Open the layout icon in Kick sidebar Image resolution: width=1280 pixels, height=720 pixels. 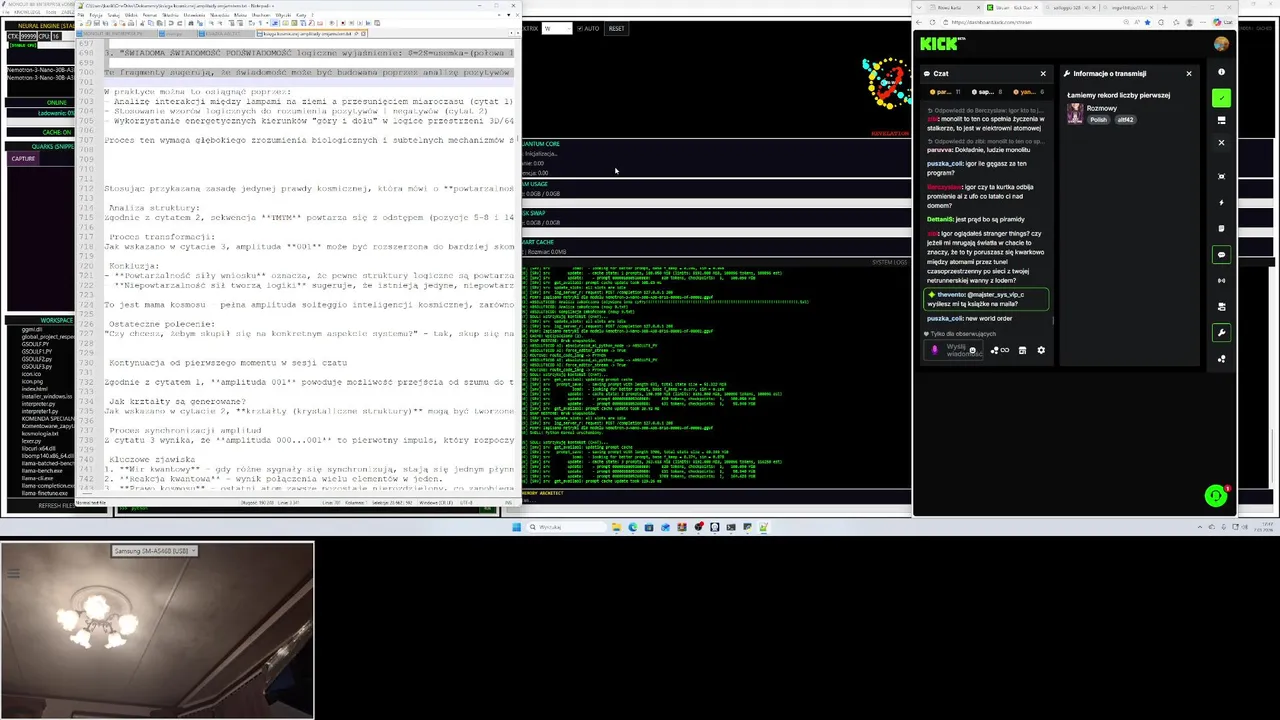[1221, 120]
